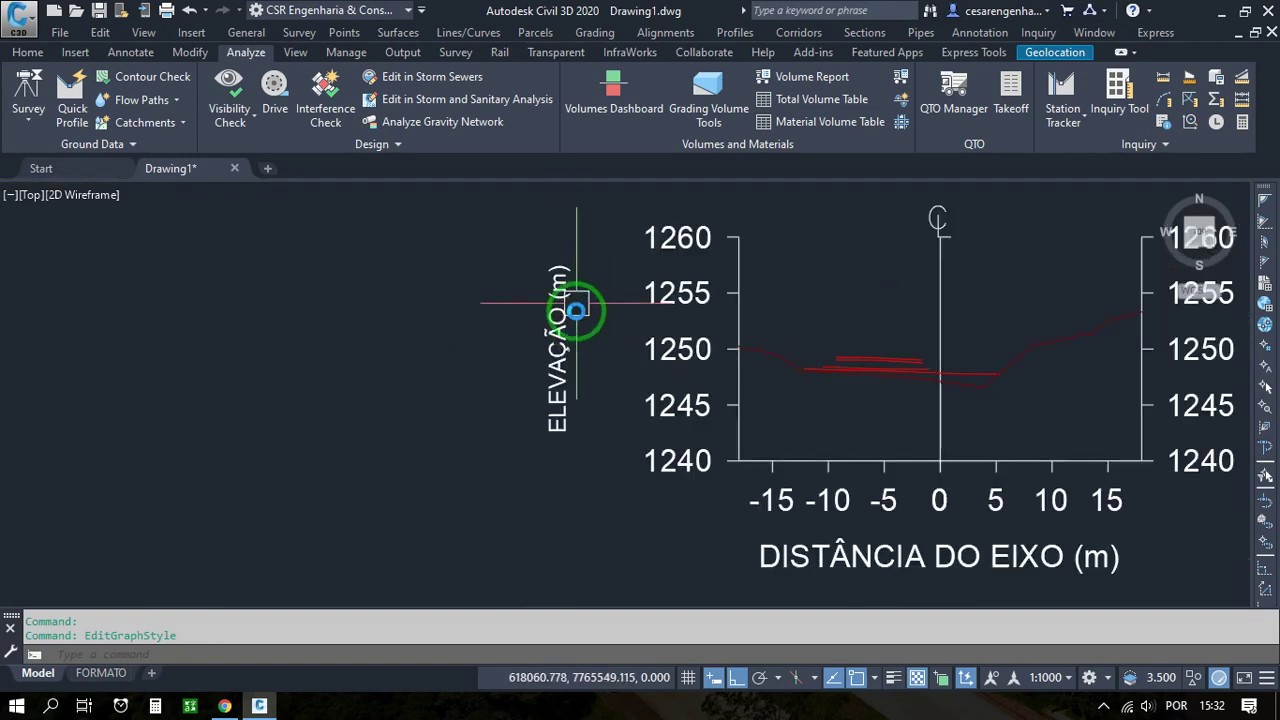
Task: Click the Model layout tab
Action: [x=38, y=673]
